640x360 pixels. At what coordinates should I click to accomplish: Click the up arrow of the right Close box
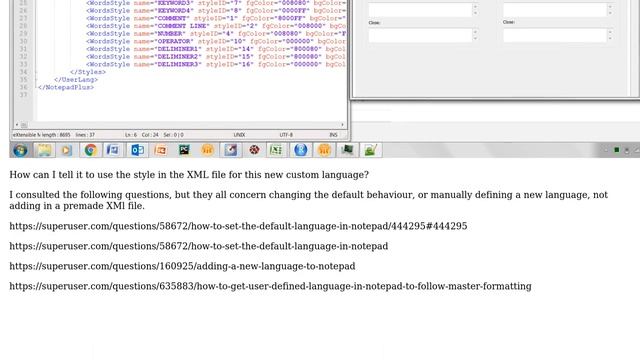tap(610, 32)
